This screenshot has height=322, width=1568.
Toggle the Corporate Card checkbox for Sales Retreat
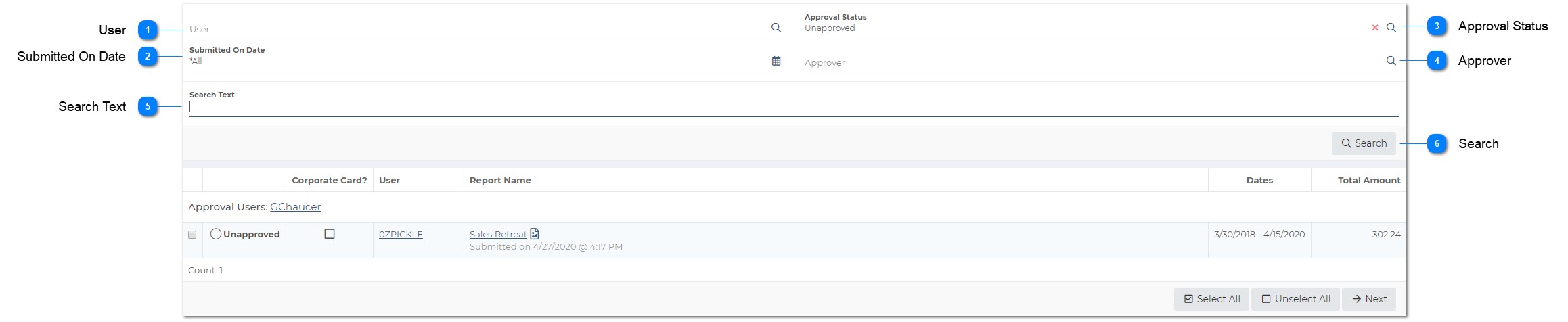point(330,234)
